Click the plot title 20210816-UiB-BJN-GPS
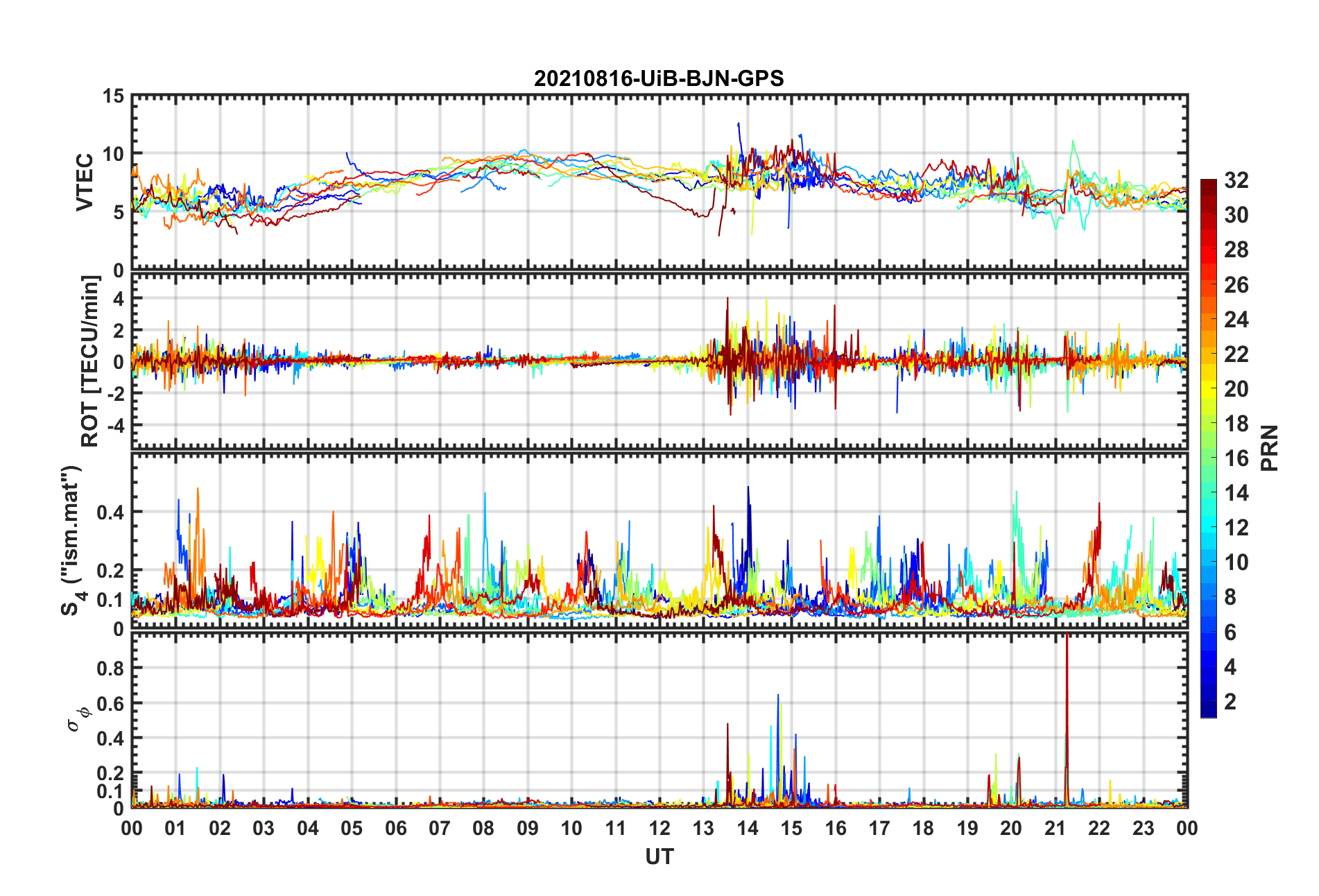The width and height of the screenshot is (1319, 896). tap(659, 78)
